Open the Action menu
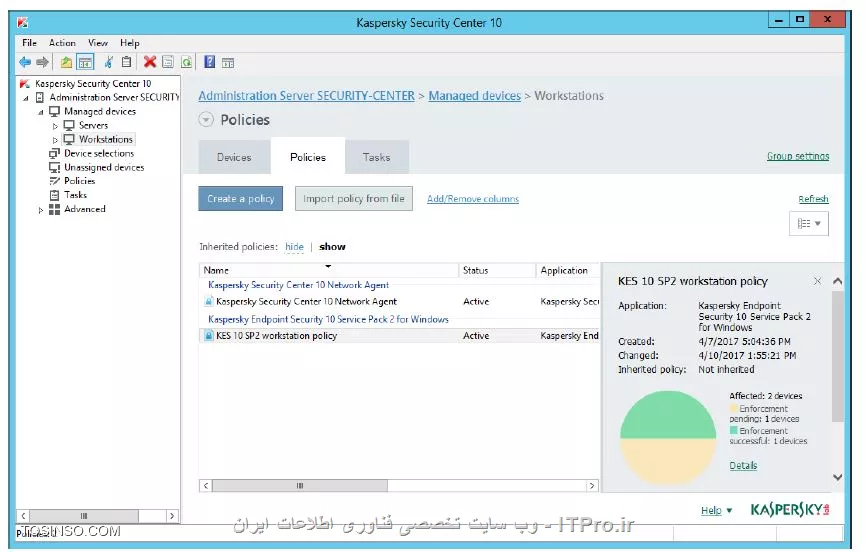The width and height of the screenshot is (866, 552). 62,43
